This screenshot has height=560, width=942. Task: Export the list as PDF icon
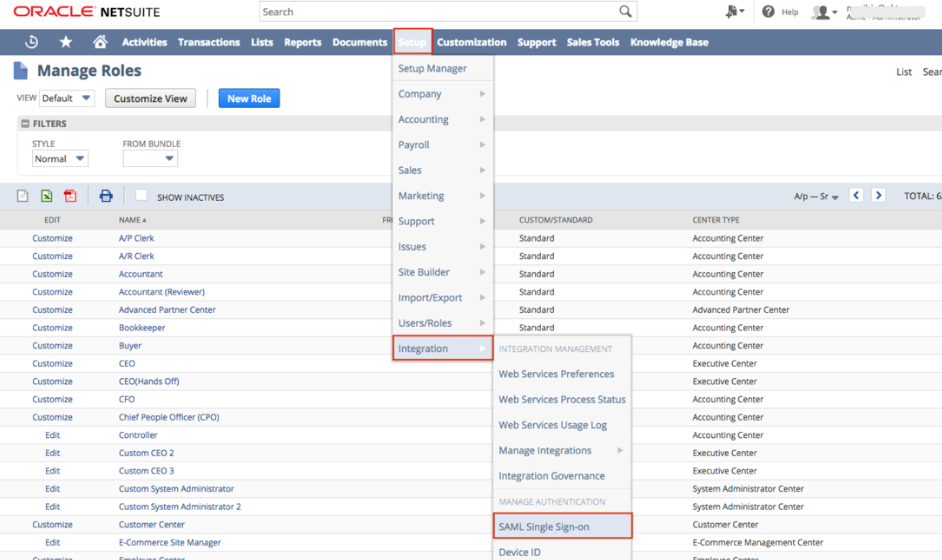pyautogui.click(x=70, y=196)
